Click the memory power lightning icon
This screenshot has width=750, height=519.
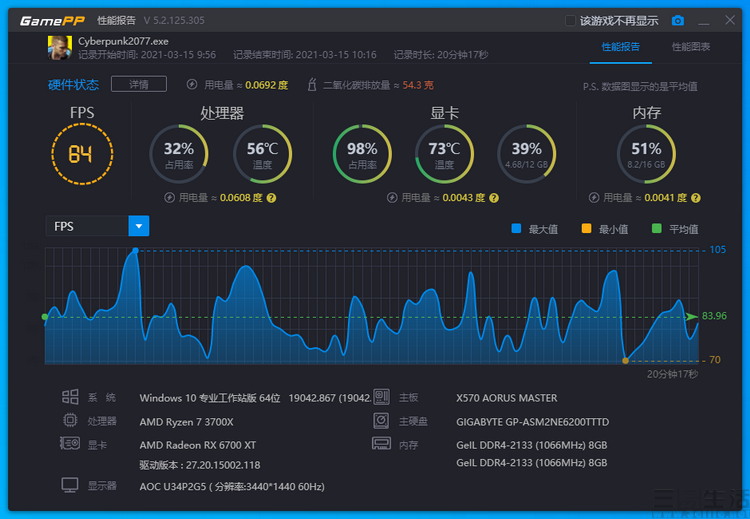(x=594, y=198)
